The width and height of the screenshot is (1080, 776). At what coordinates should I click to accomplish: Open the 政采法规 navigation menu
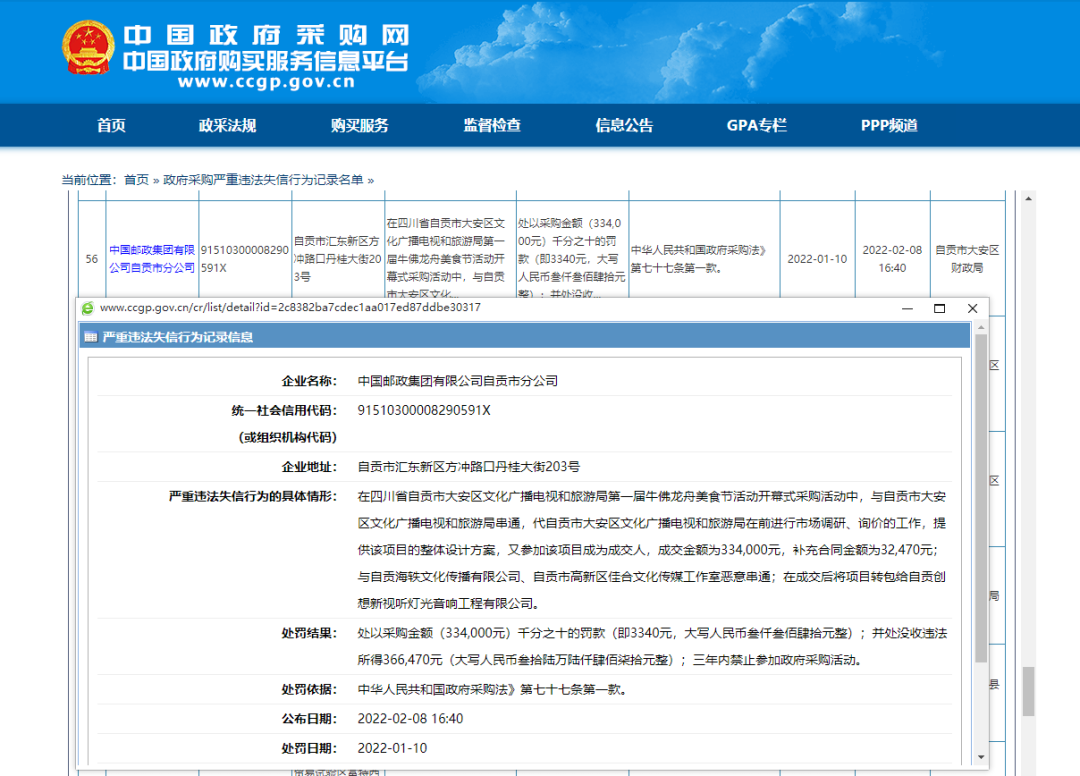click(x=227, y=125)
